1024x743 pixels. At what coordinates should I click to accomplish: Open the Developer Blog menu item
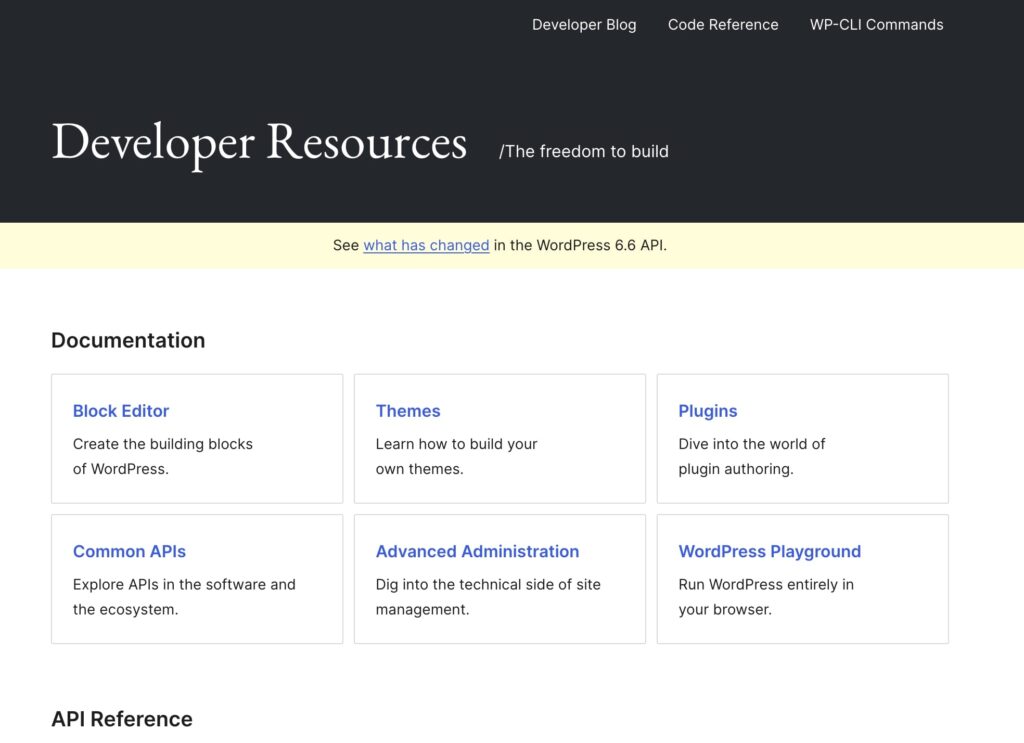pos(584,25)
